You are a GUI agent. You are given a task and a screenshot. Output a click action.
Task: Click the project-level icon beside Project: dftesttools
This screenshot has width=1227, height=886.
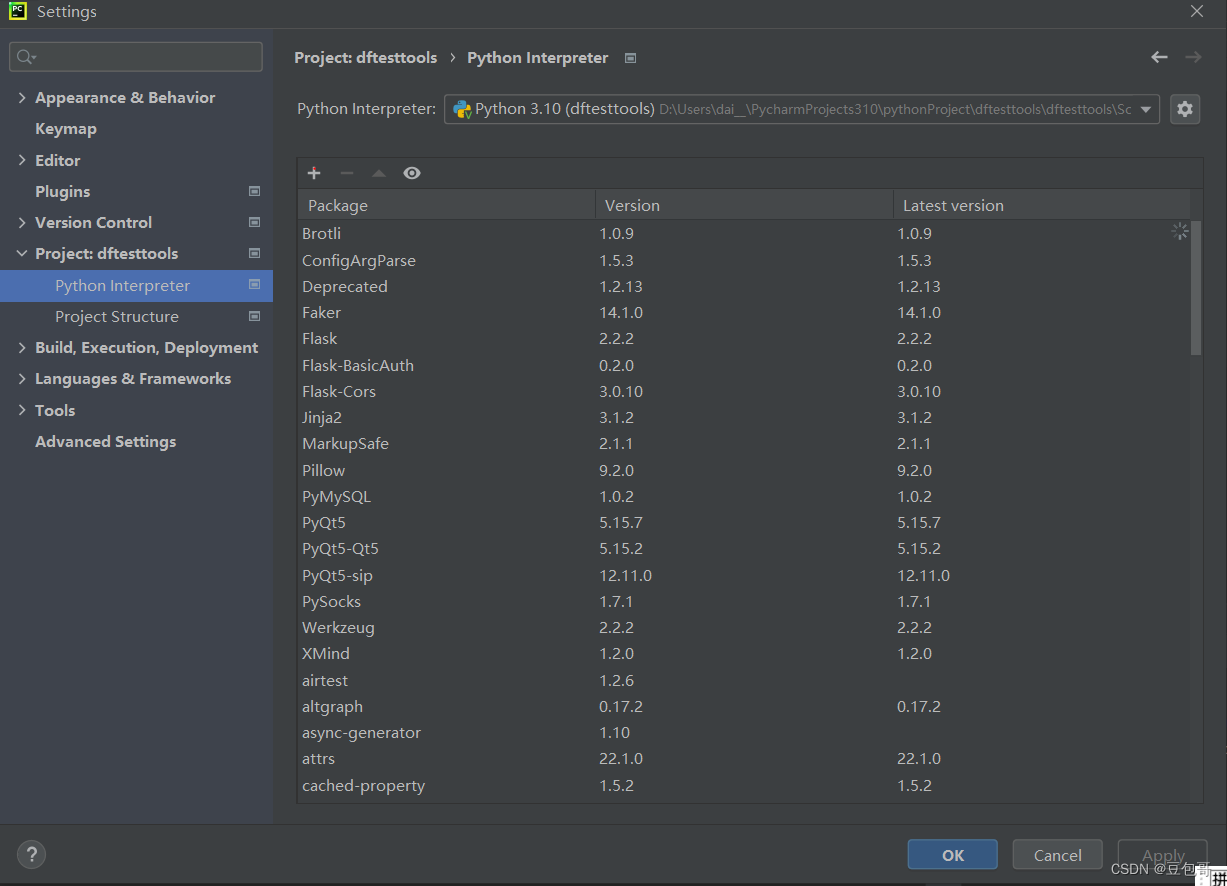tap(254, 253)
